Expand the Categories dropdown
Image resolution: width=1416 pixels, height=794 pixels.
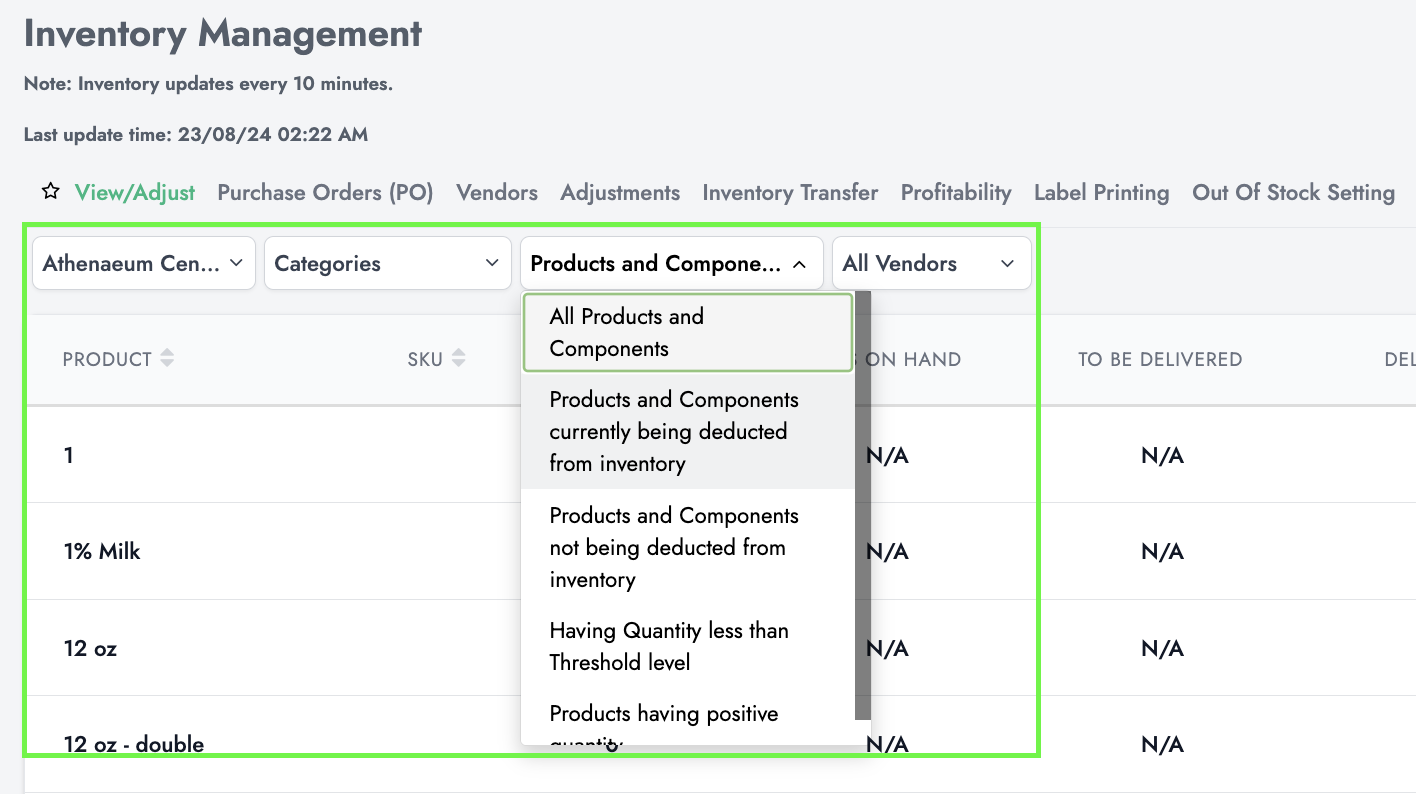(x=386, y=264)
